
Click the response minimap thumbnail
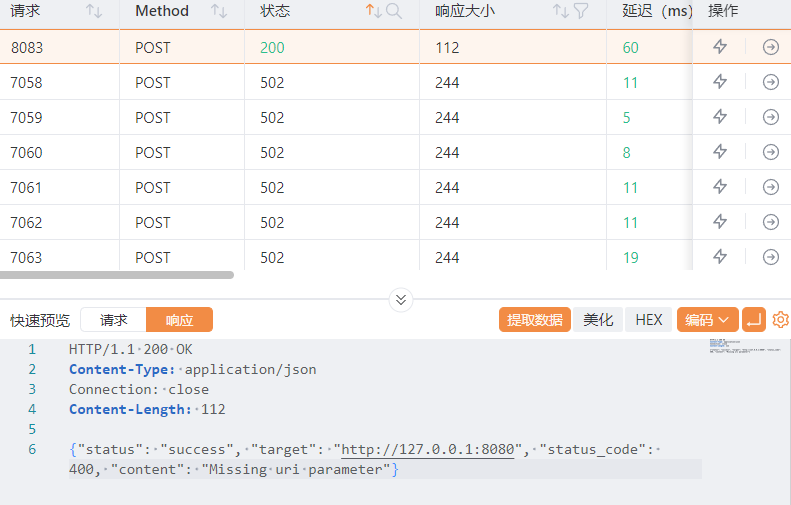745,346
